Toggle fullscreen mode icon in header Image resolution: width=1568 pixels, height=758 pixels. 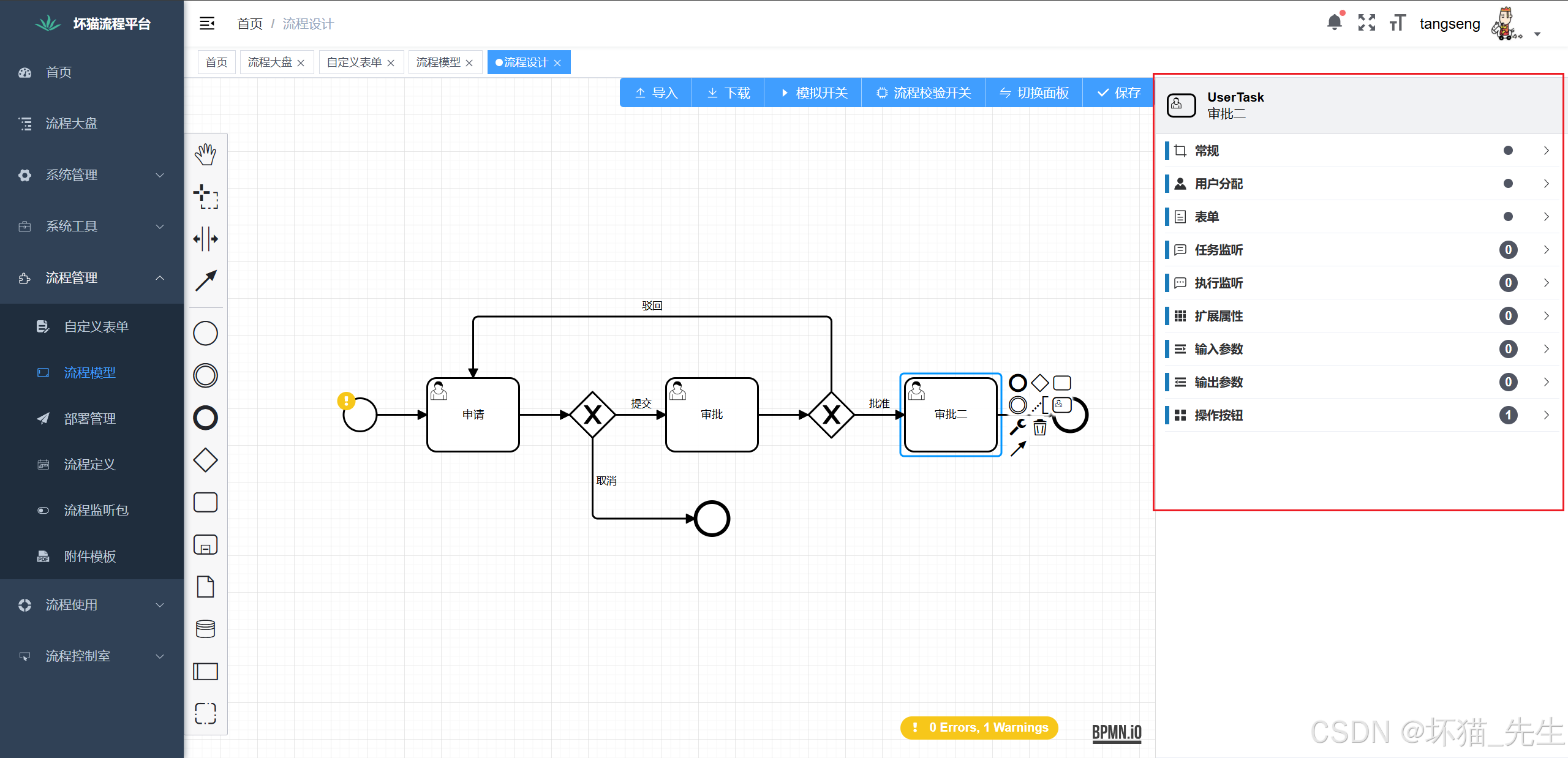(x=1366, y=23)
